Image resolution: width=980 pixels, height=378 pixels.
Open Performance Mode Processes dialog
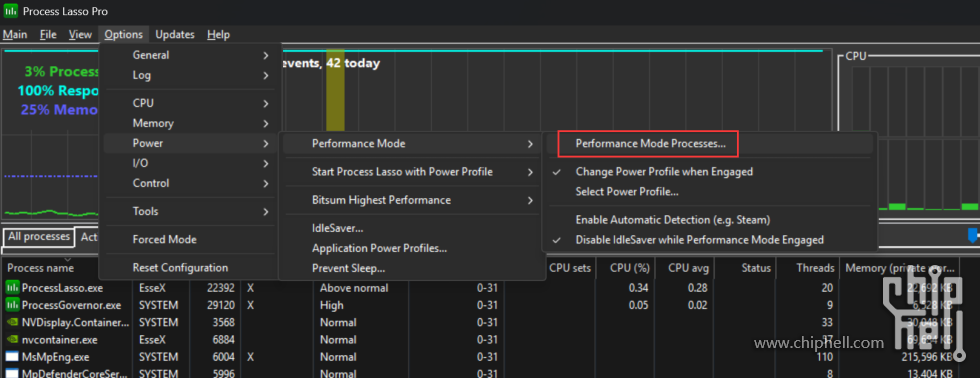pyautogui.click(x=651, y=144)
